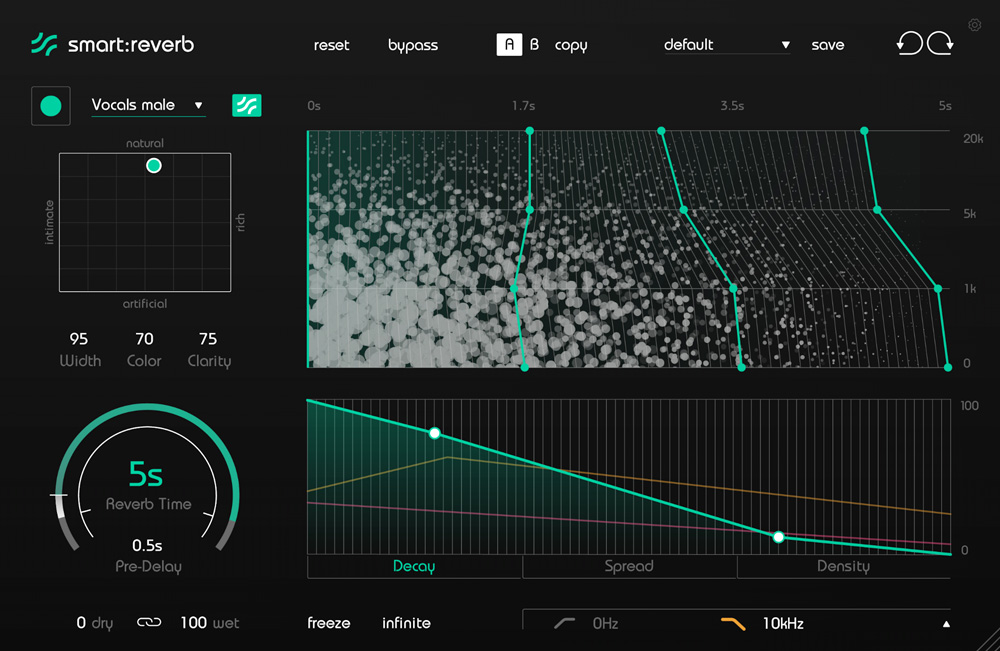Image resolution: width=1000 pixels, height=651 pixels.
Task: Click the green dot in the natural/artificial XY pad
Action: click(154, 166)
